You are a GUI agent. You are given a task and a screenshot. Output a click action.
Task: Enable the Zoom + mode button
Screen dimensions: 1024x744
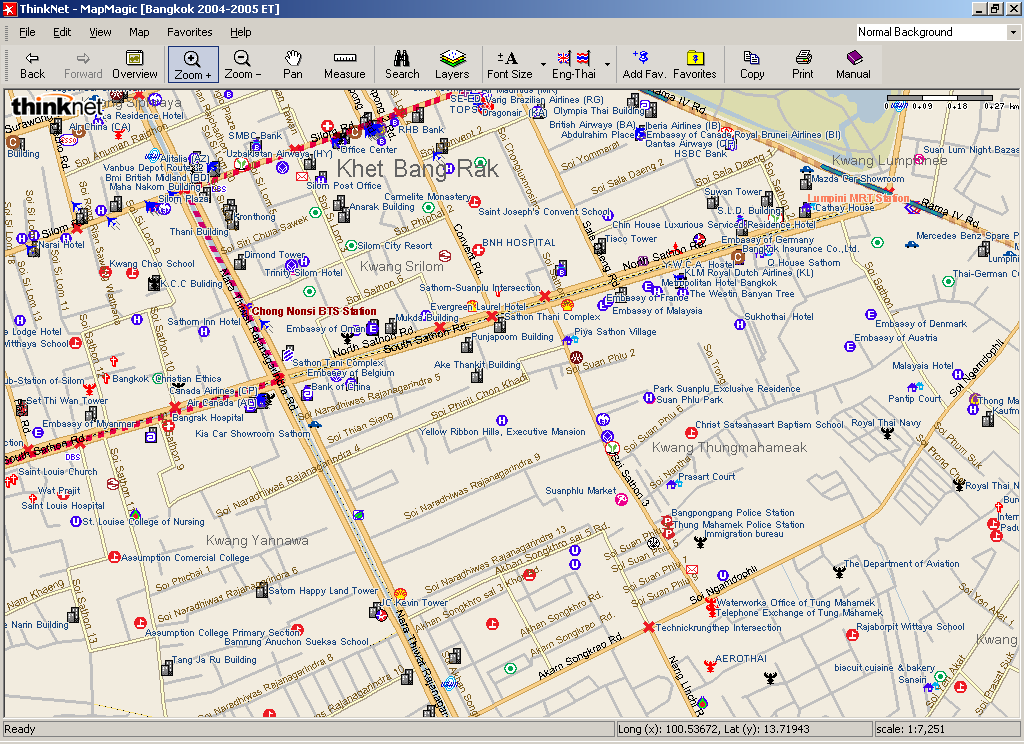pos(192,65)
